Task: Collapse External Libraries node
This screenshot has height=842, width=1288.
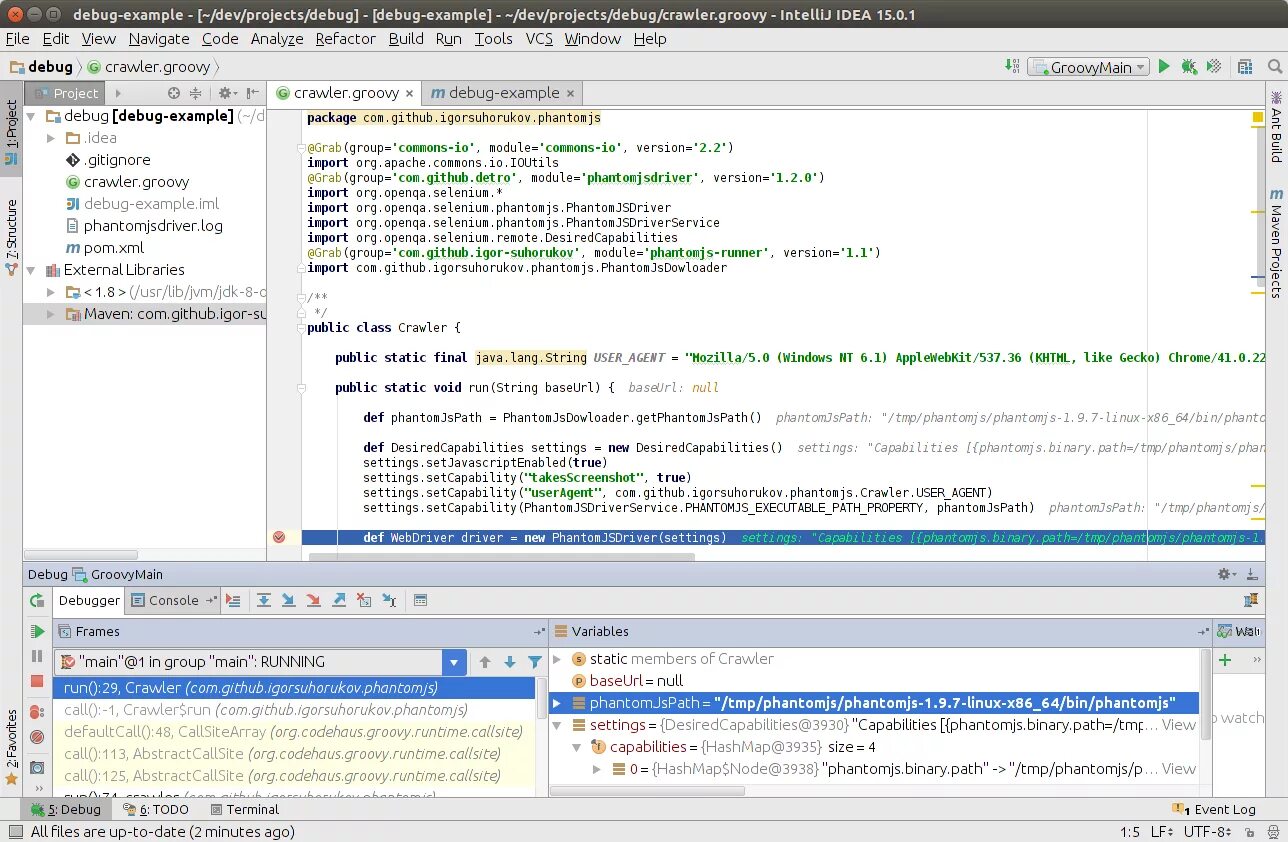Action: coord(31,270)
